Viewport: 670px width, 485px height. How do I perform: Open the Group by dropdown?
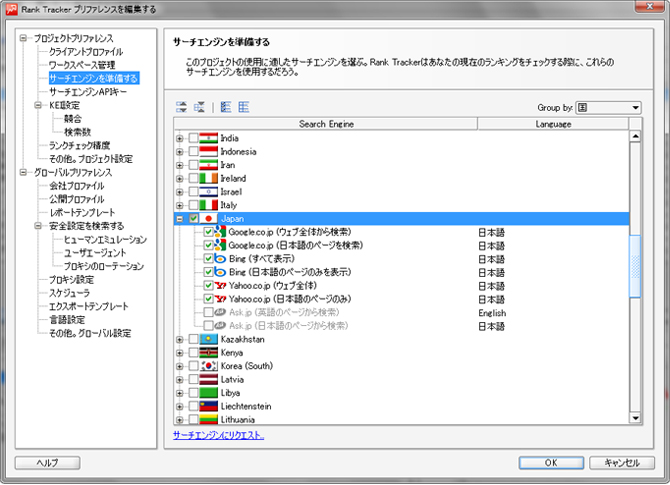point(608,107)
